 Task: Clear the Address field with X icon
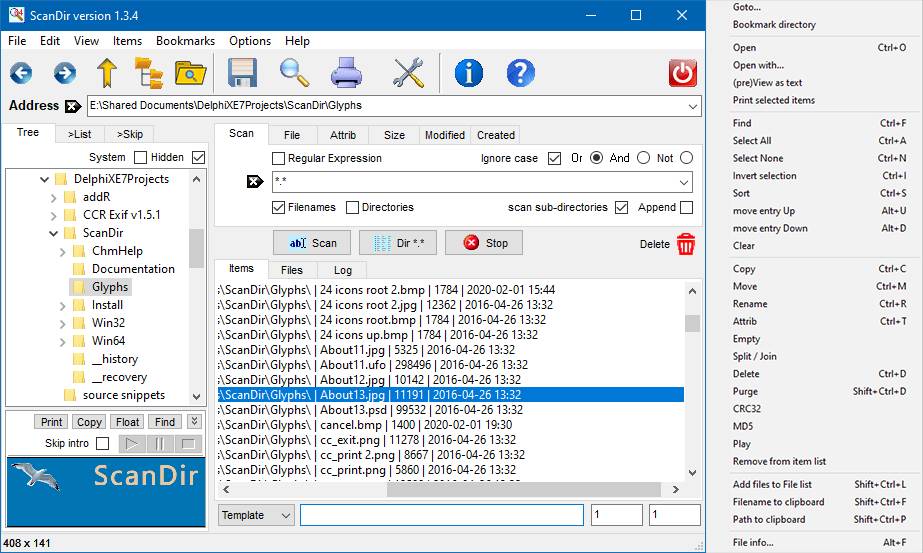click(73, 107)
